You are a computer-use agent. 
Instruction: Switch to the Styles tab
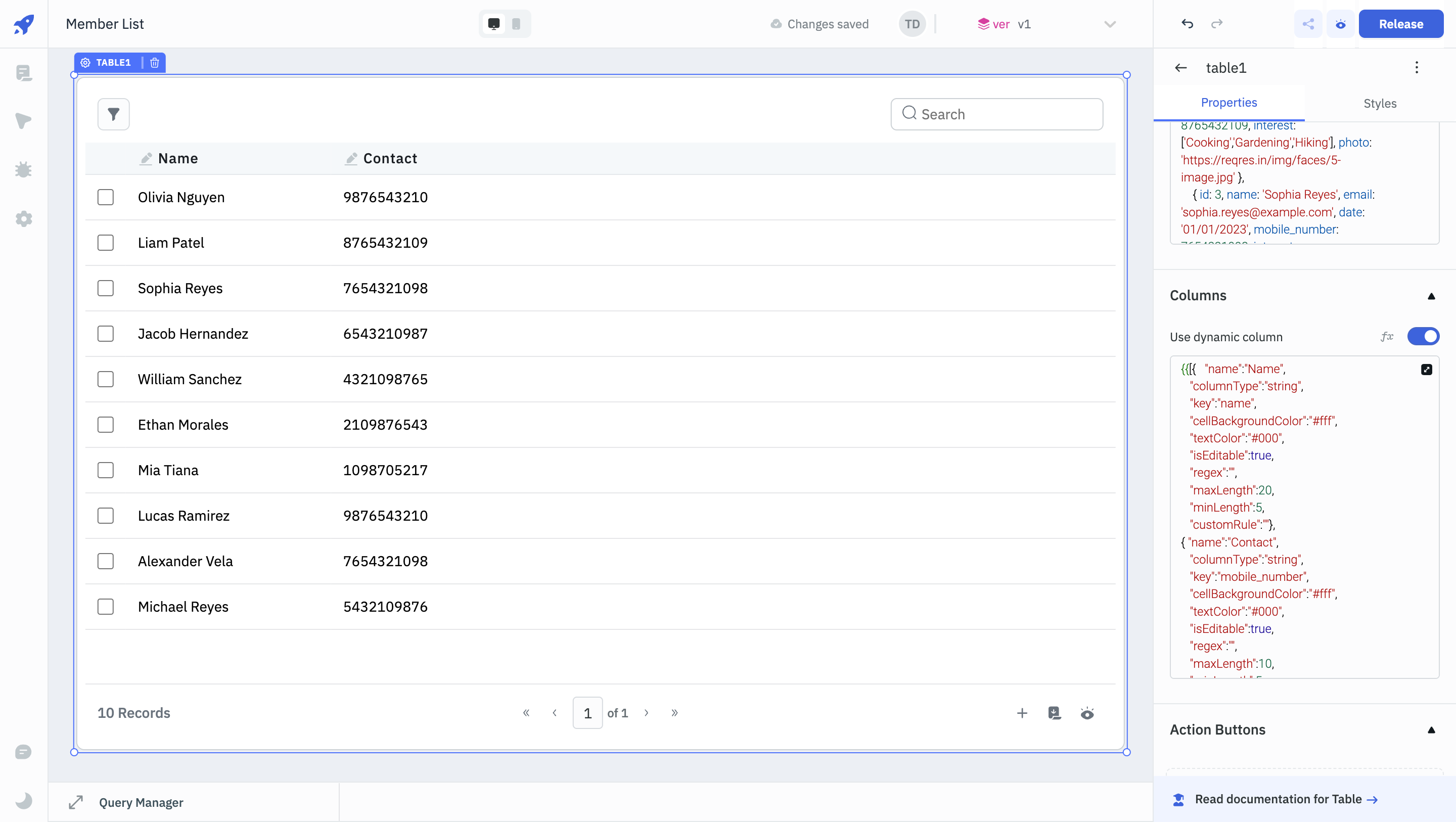(1379, 104)
